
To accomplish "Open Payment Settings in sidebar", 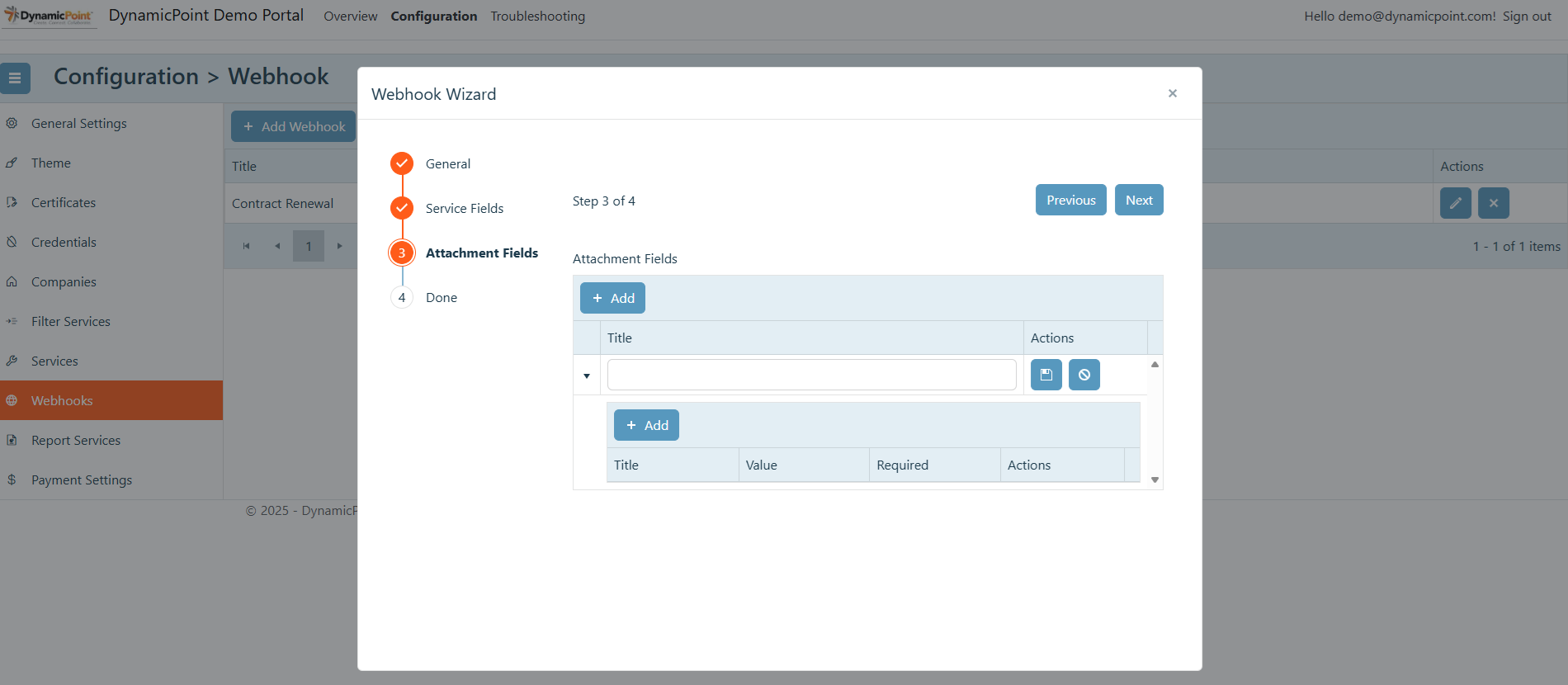I will pyautogui.click(x=111, y=479).
